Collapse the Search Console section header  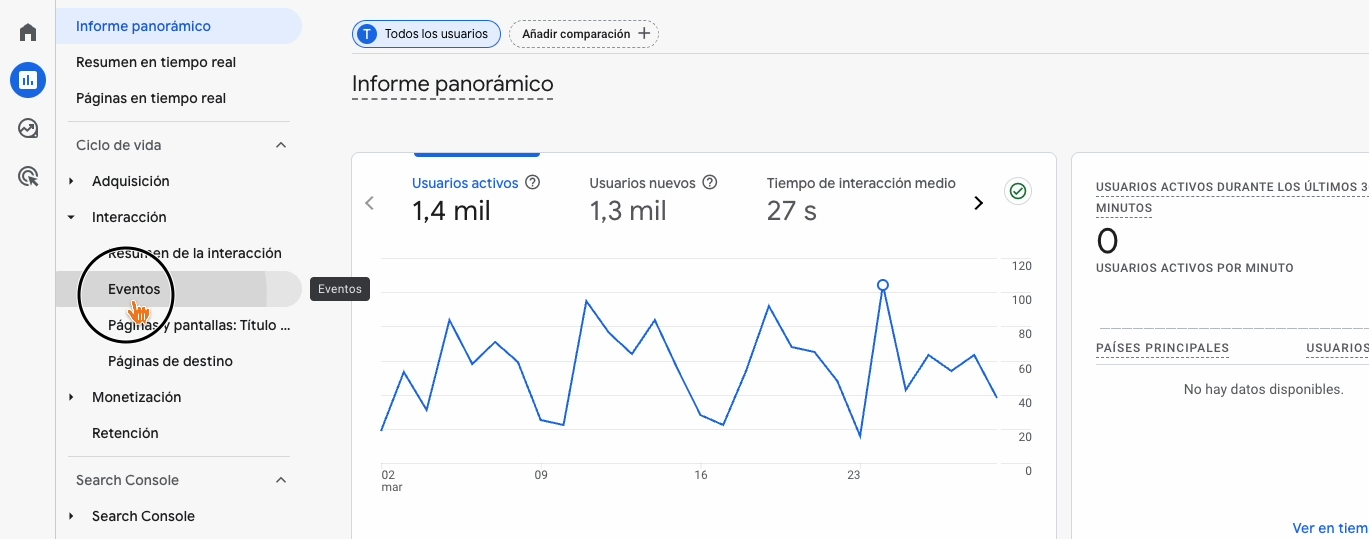(281, 480)
